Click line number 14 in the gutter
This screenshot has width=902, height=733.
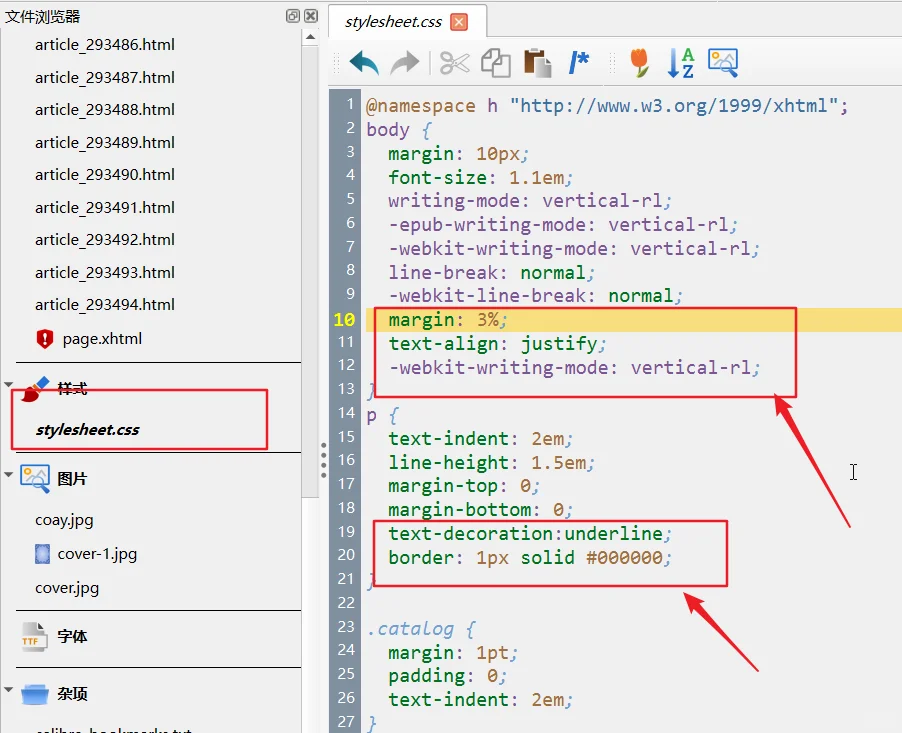pos(346,413)
